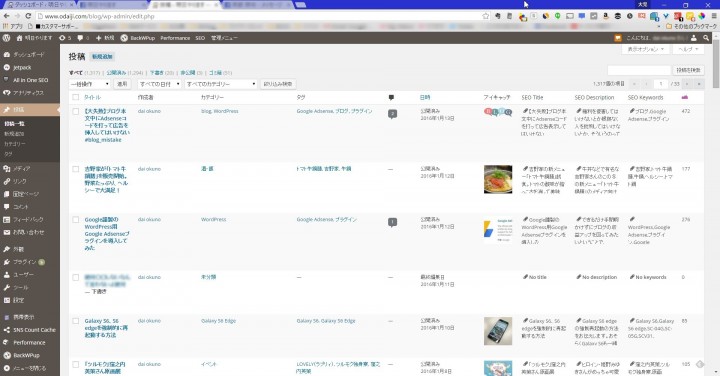The image size is (720, 376).
Task: Open the Chrome hamburger menu icon
Action: (714, 16)
